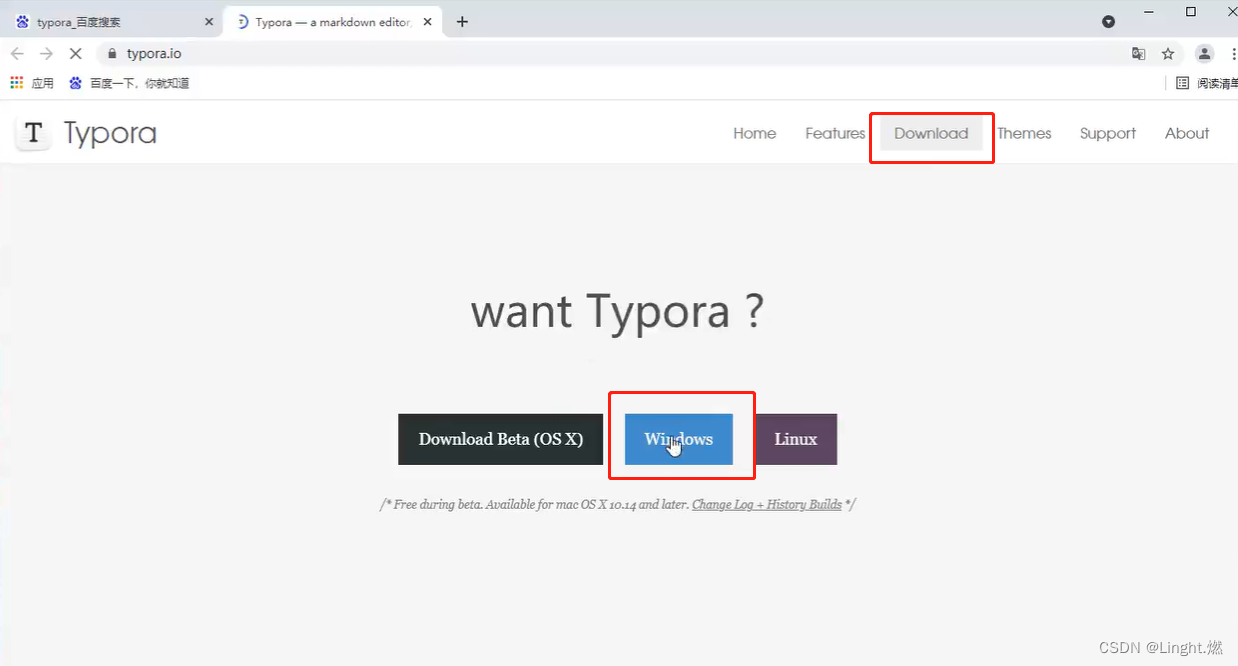Open the Home nav item
The height and width of the screenshot is (666, 1238).
[x=755, y=133]
